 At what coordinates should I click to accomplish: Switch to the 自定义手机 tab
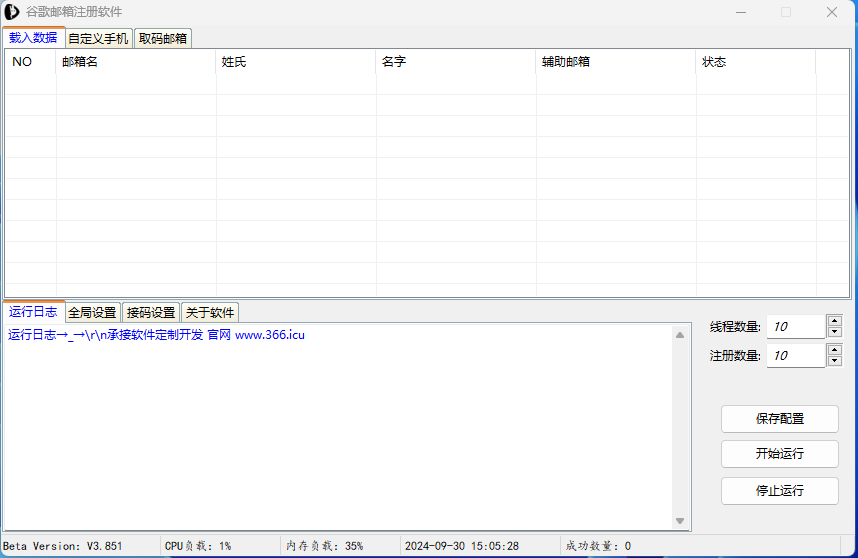pos(98,39)
